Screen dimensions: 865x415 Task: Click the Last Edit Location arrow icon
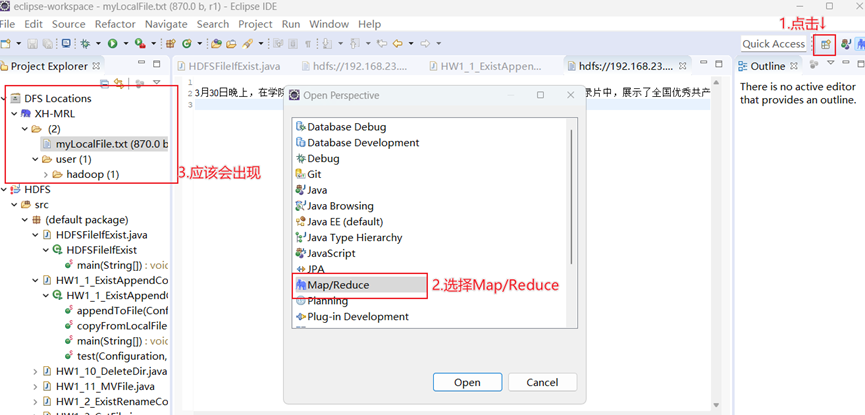point(382,44)
